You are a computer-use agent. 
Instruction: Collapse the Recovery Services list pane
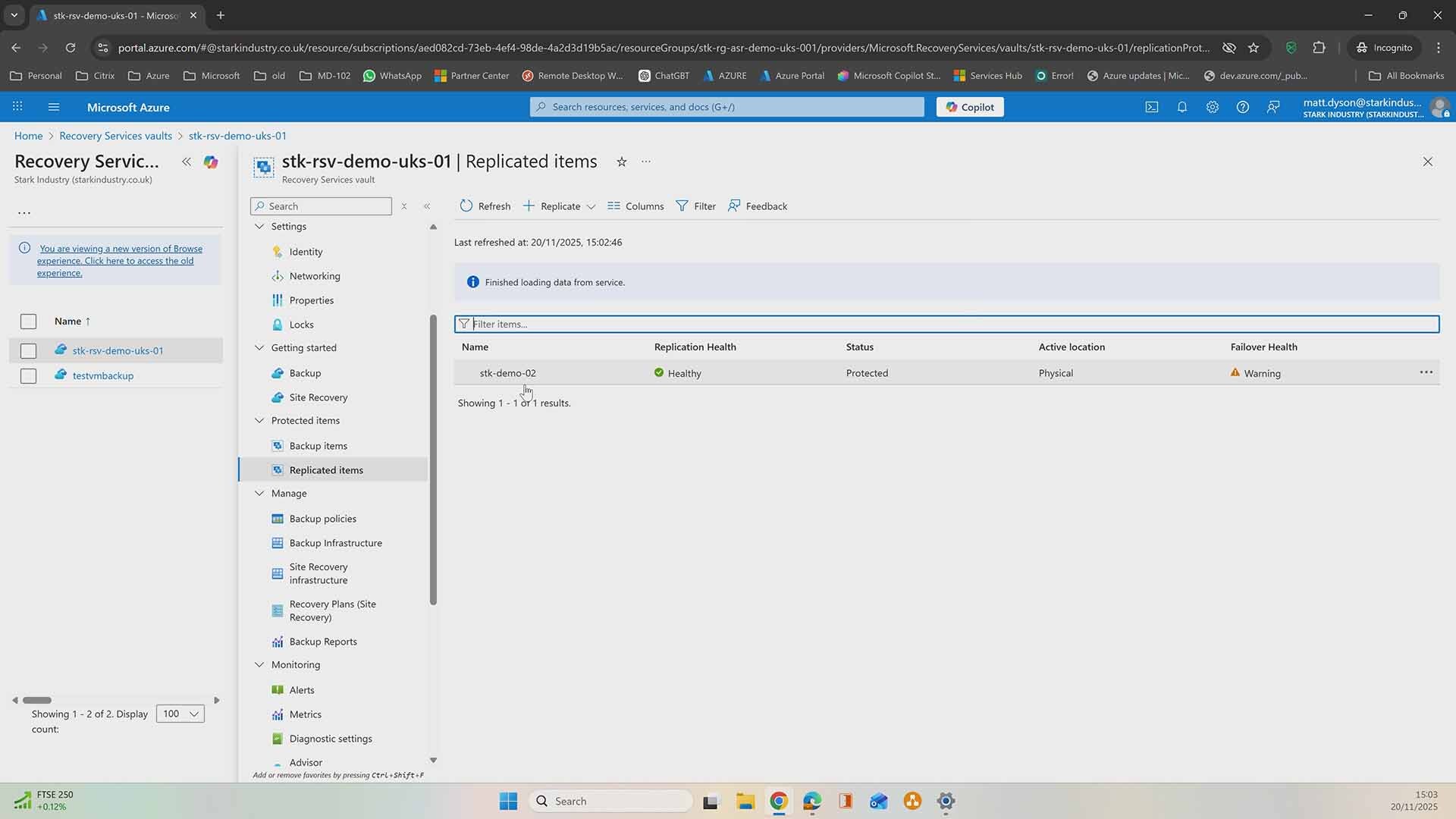[186, 162]
